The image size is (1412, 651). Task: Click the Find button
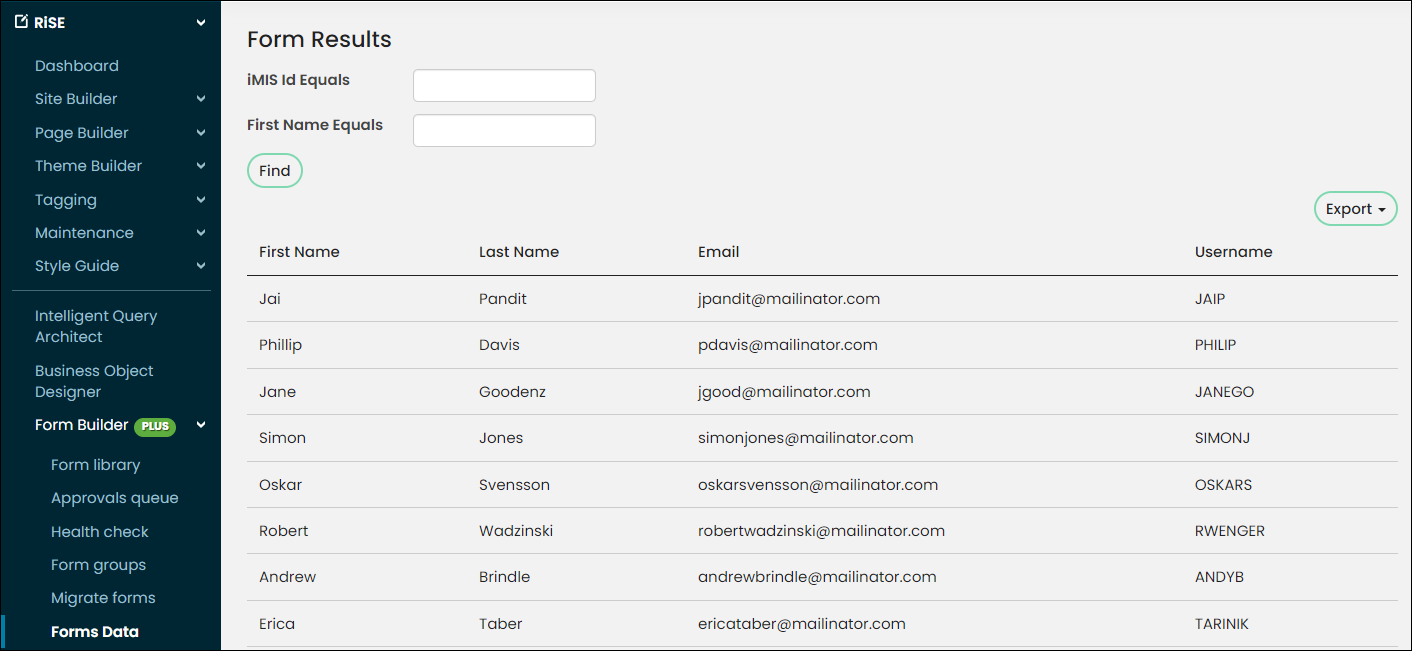[x=275, y=171]
